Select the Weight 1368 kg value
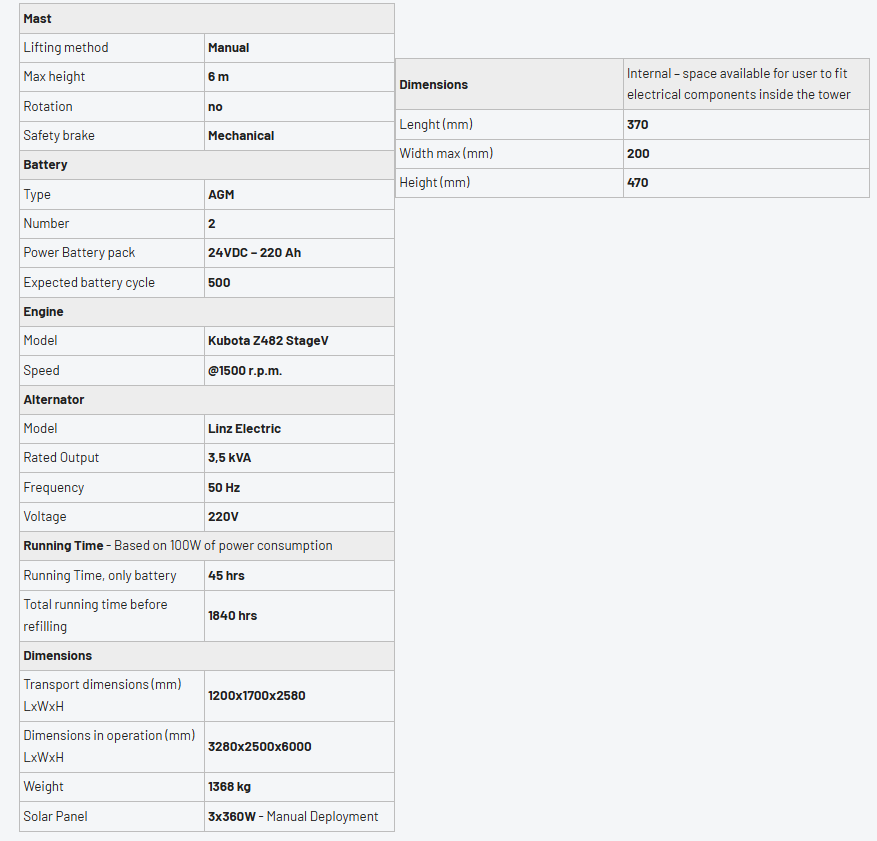 [229, 787]
